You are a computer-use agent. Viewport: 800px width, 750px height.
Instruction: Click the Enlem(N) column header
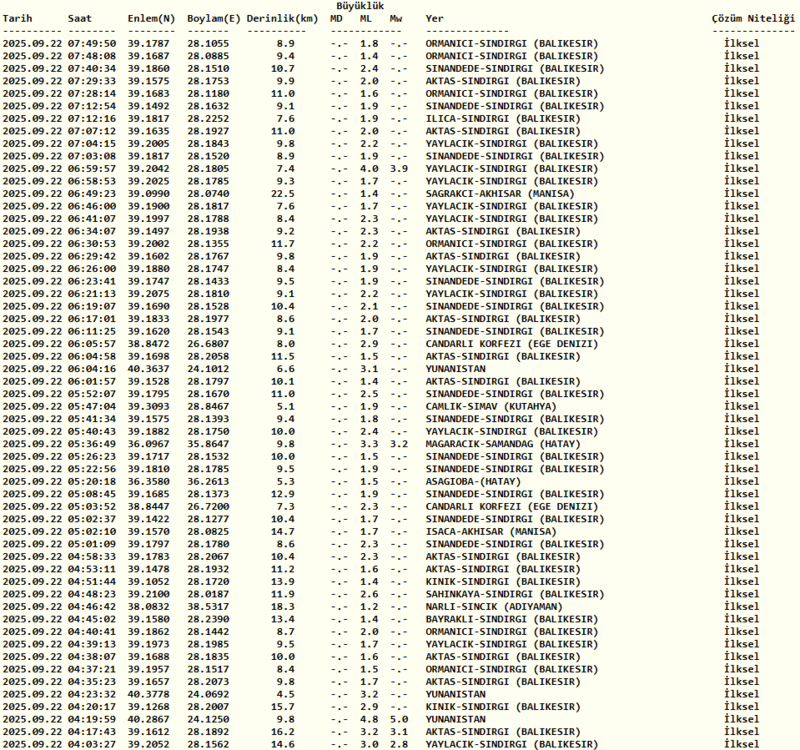[150, 19]
